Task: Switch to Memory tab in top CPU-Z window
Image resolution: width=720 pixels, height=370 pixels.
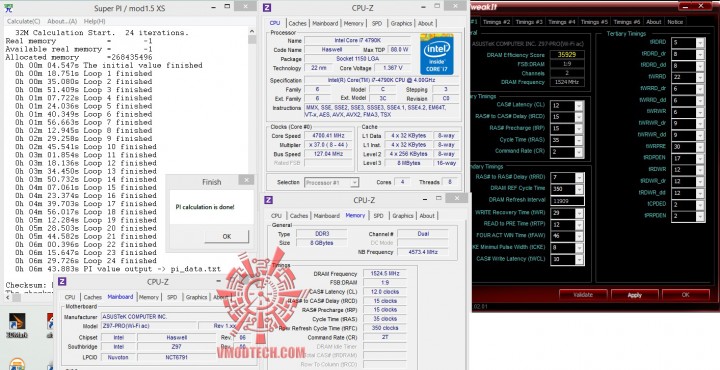Action: [x=354, y=23]
